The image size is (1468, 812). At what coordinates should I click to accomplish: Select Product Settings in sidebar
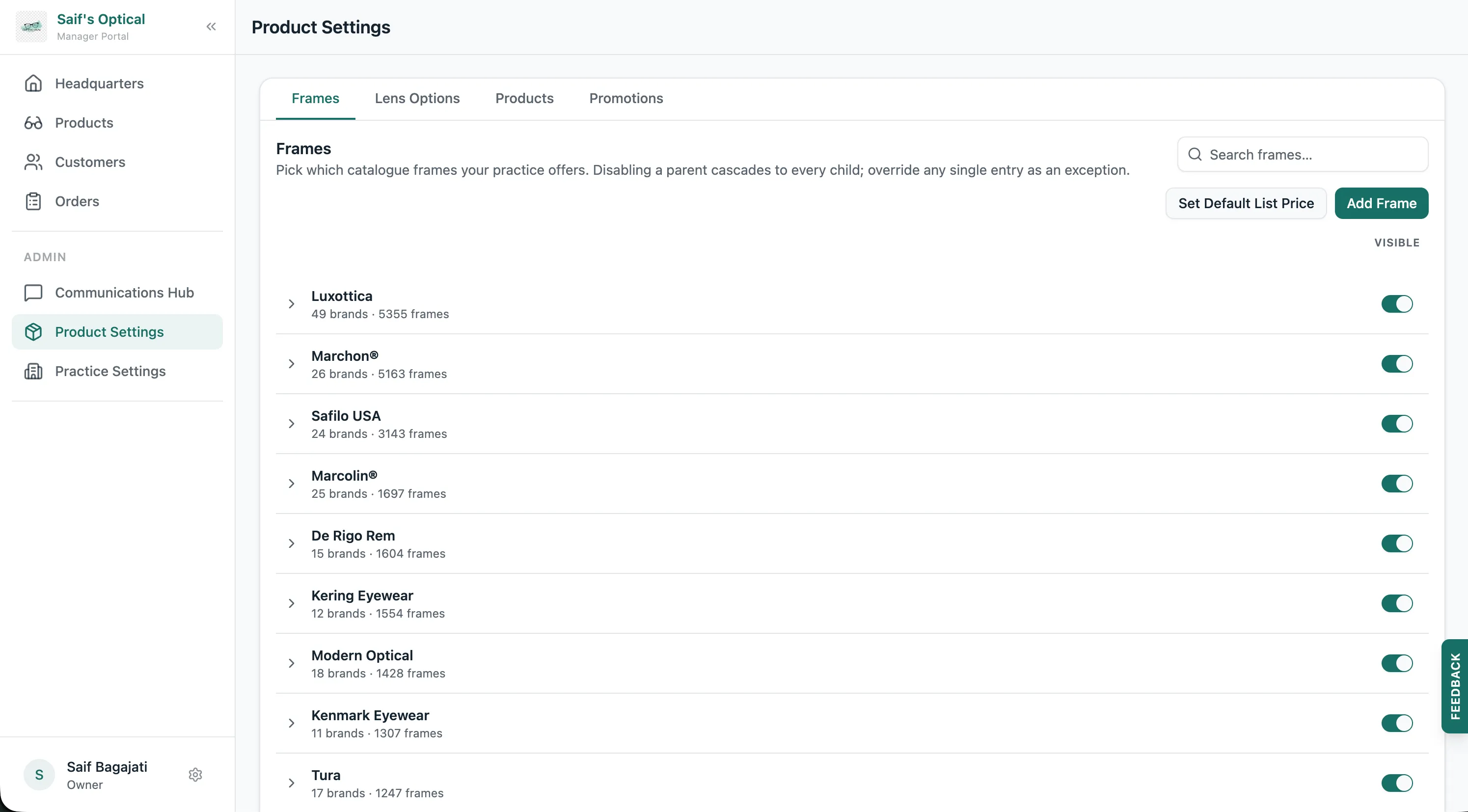click(x=117, y=332)
